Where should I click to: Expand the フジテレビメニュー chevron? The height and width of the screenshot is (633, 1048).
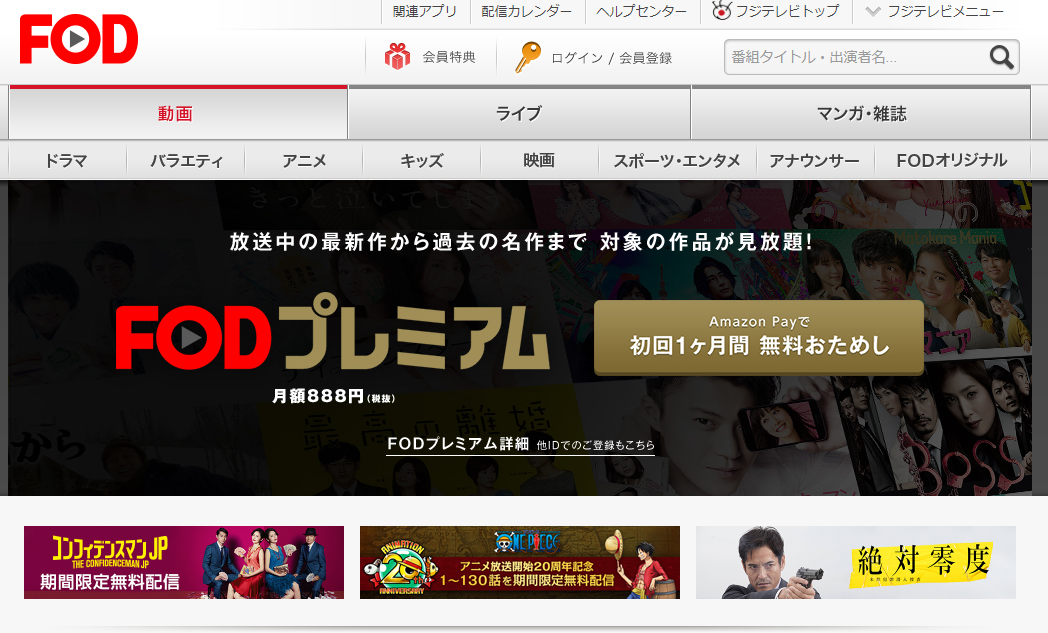click(872, 11)
